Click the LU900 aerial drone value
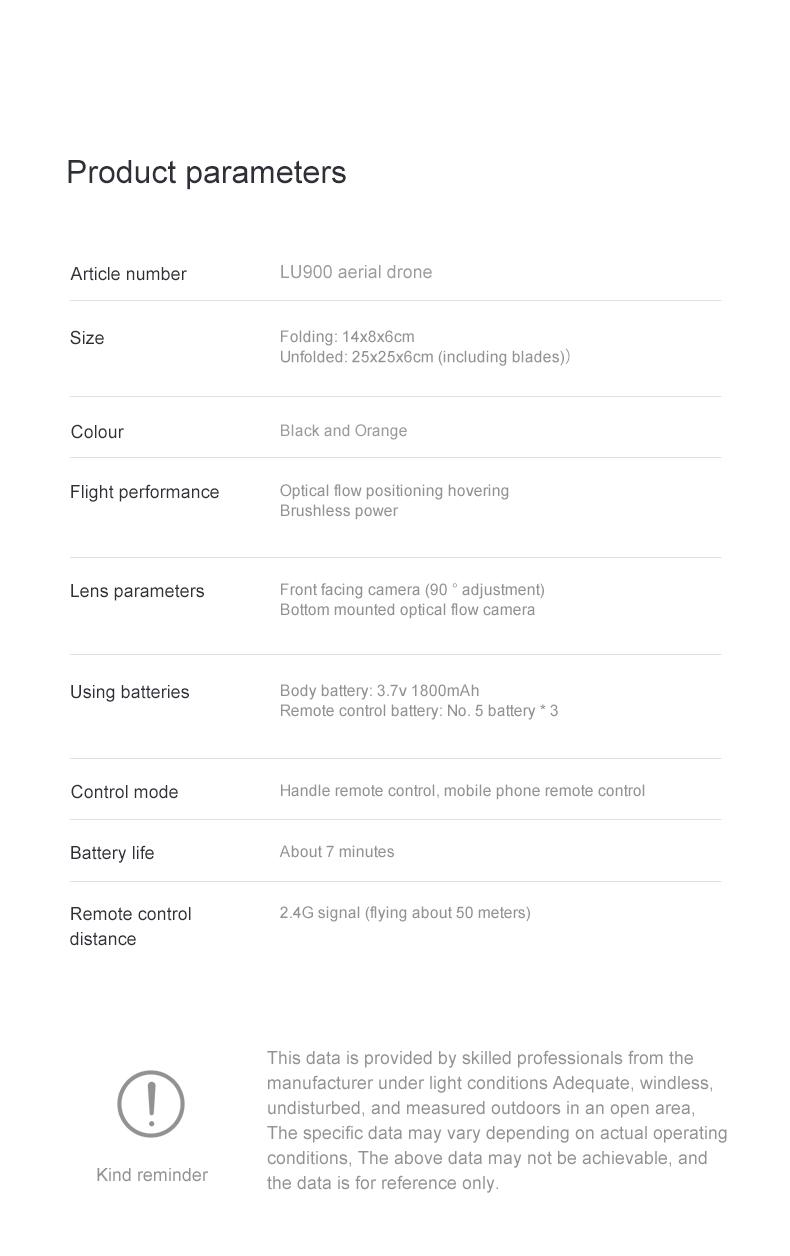Screen dimensions: 790x1256 coord(356,272)
